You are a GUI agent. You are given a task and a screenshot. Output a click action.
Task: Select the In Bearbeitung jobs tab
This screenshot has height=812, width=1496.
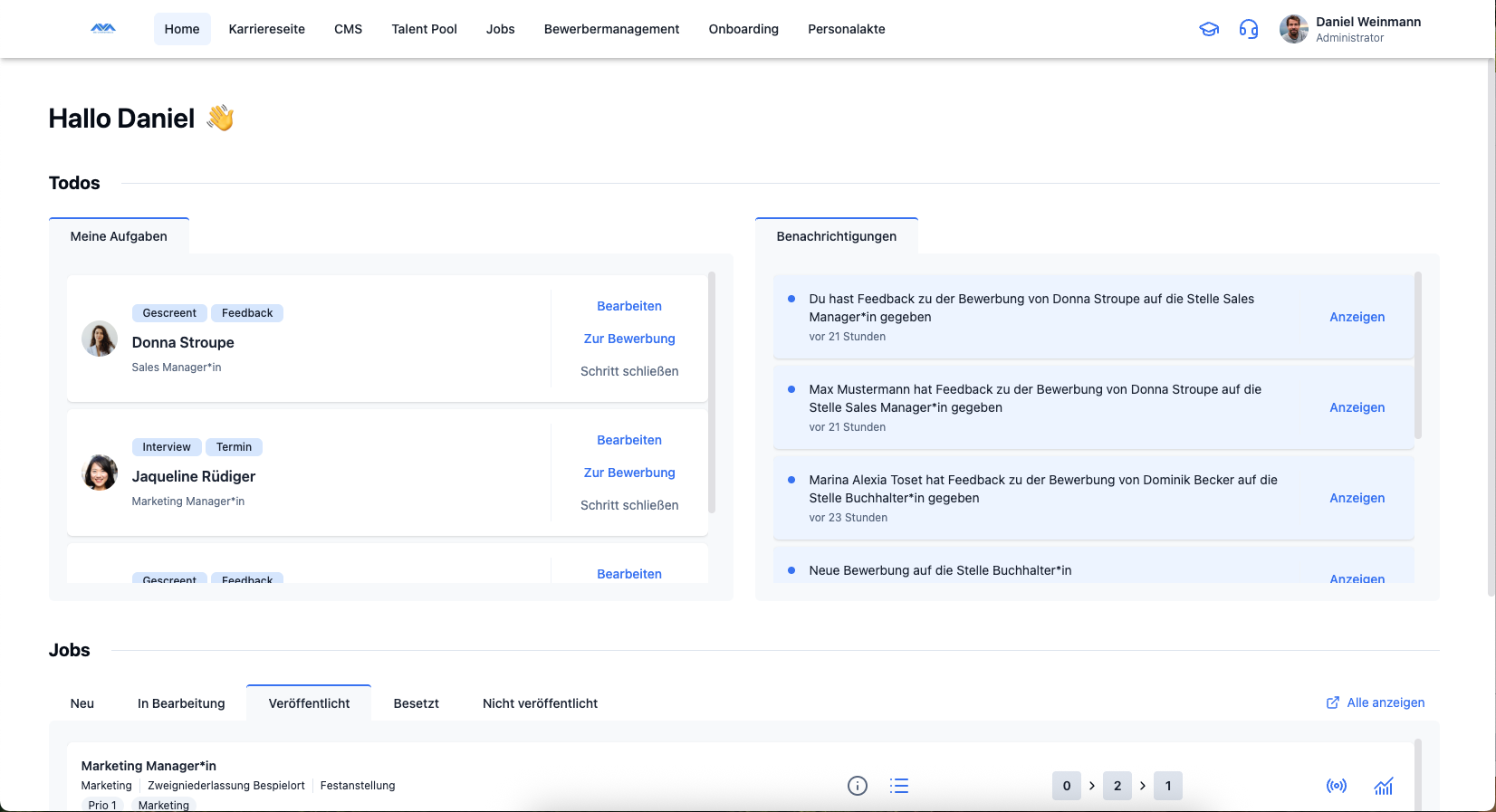181,703
